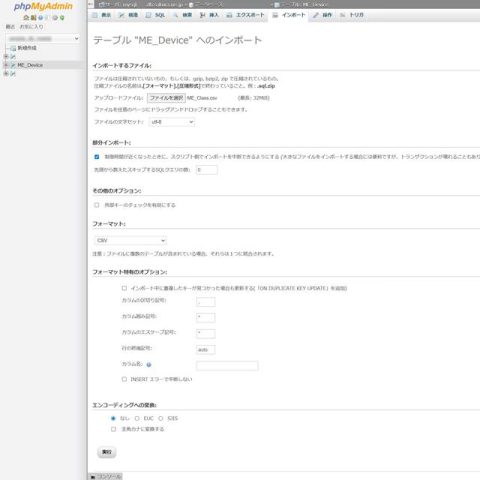Click the 行の終端記号 auto field
The height and width of the screenshot is (480, 480).
point(206,350)
